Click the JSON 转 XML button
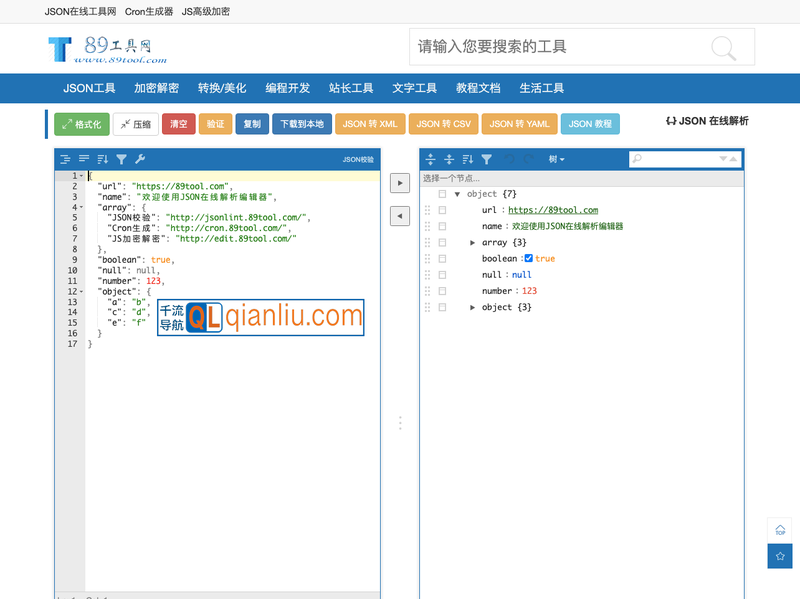The height and width of the screenshot is (599, 800). (369, 124)
